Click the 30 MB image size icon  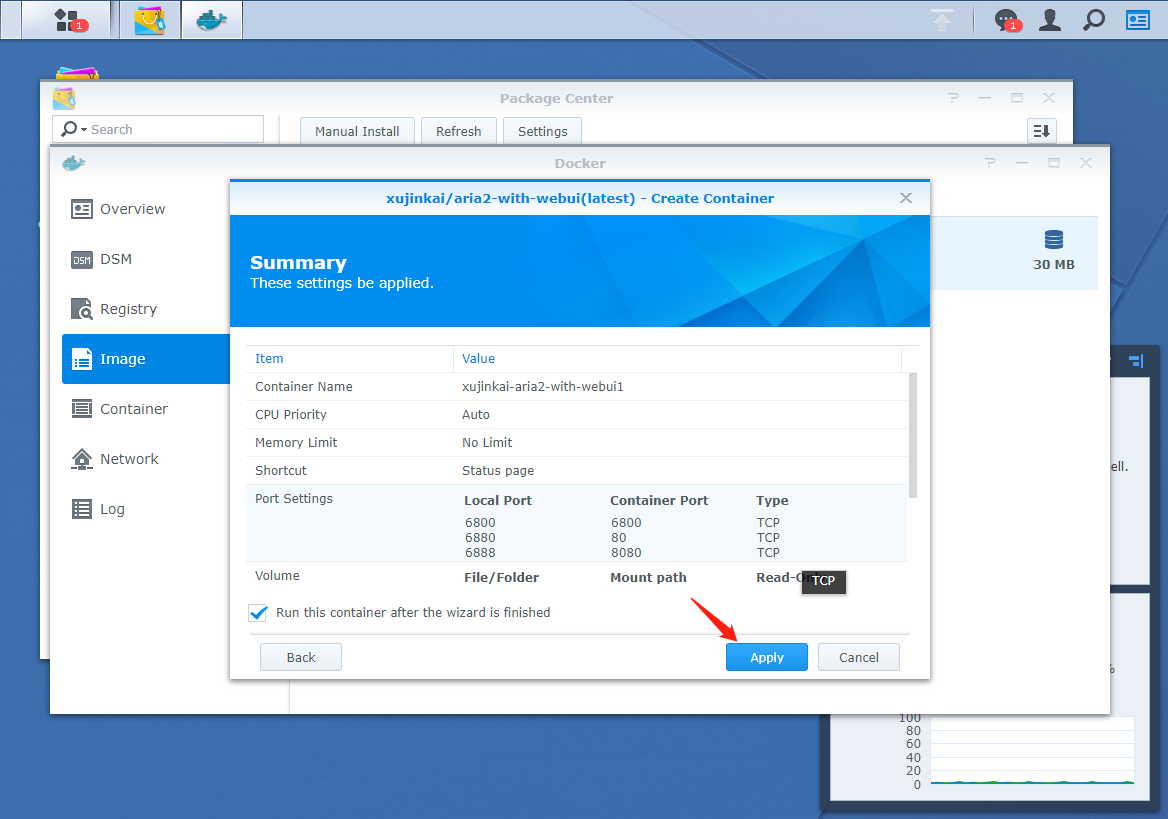coord(1053,239)
